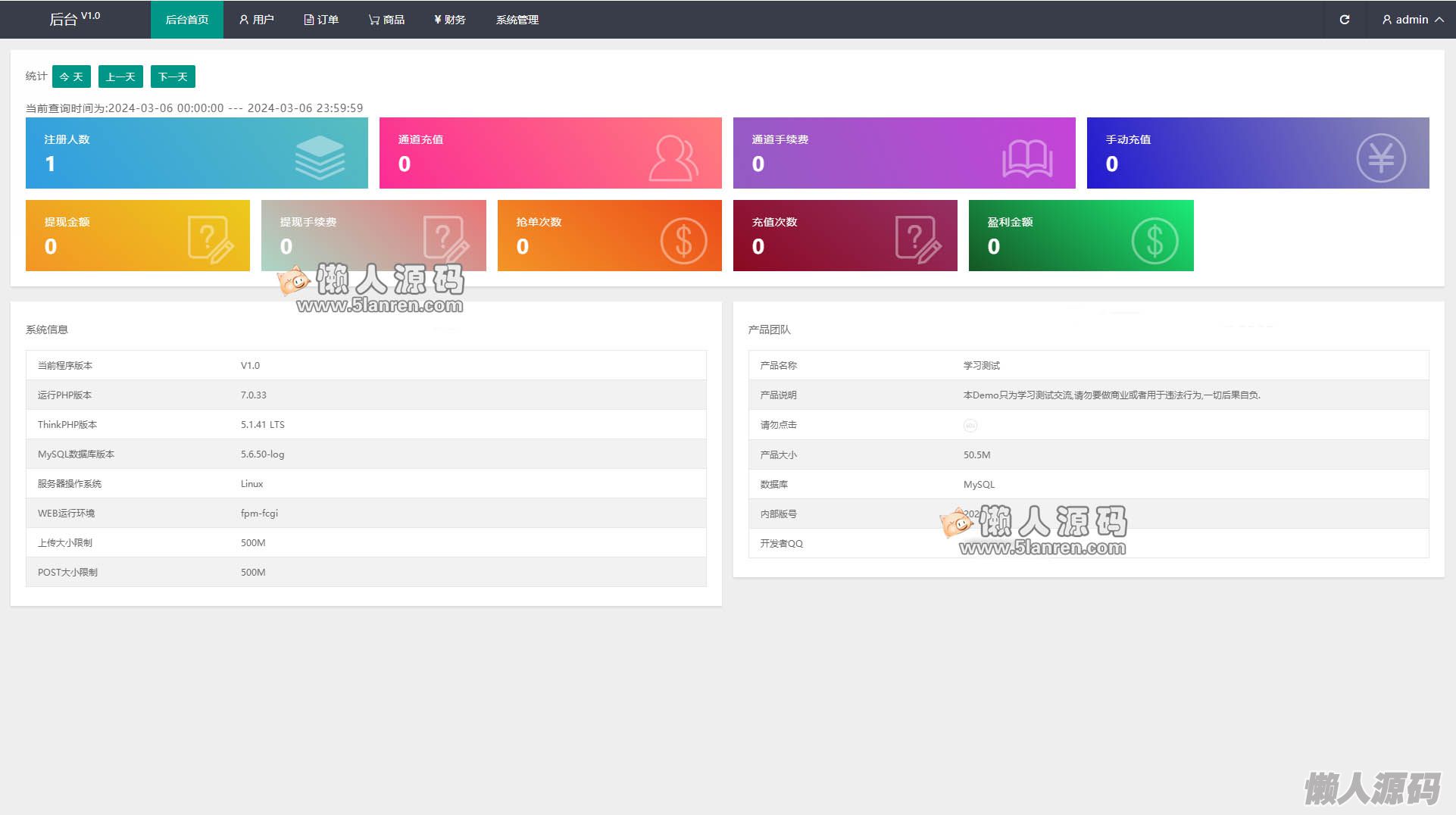The height and width of the screenshot is (815, 1456).
Task: Switch to the 后台首页 tab
Action: click(186, 20)
